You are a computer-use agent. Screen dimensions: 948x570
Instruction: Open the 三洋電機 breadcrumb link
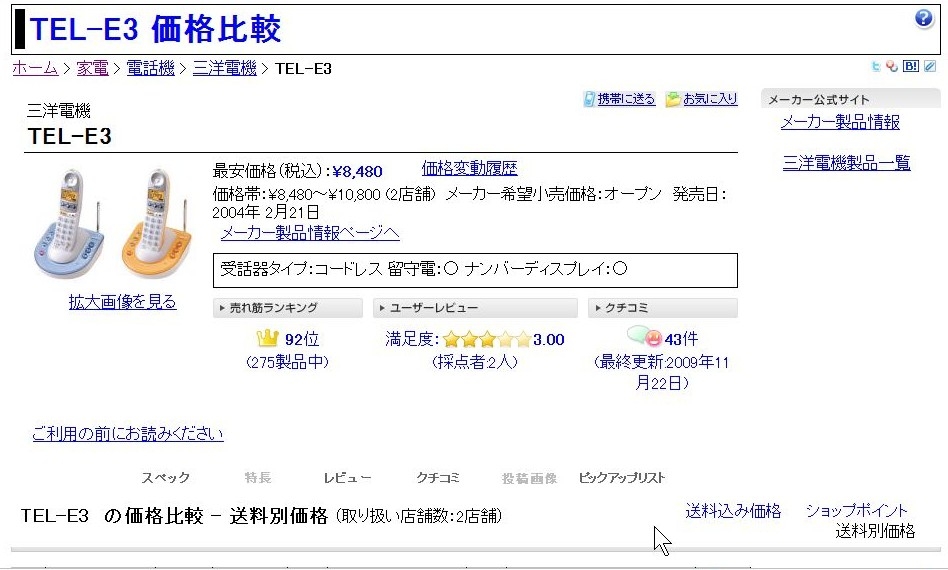click(x=224, y=68)
